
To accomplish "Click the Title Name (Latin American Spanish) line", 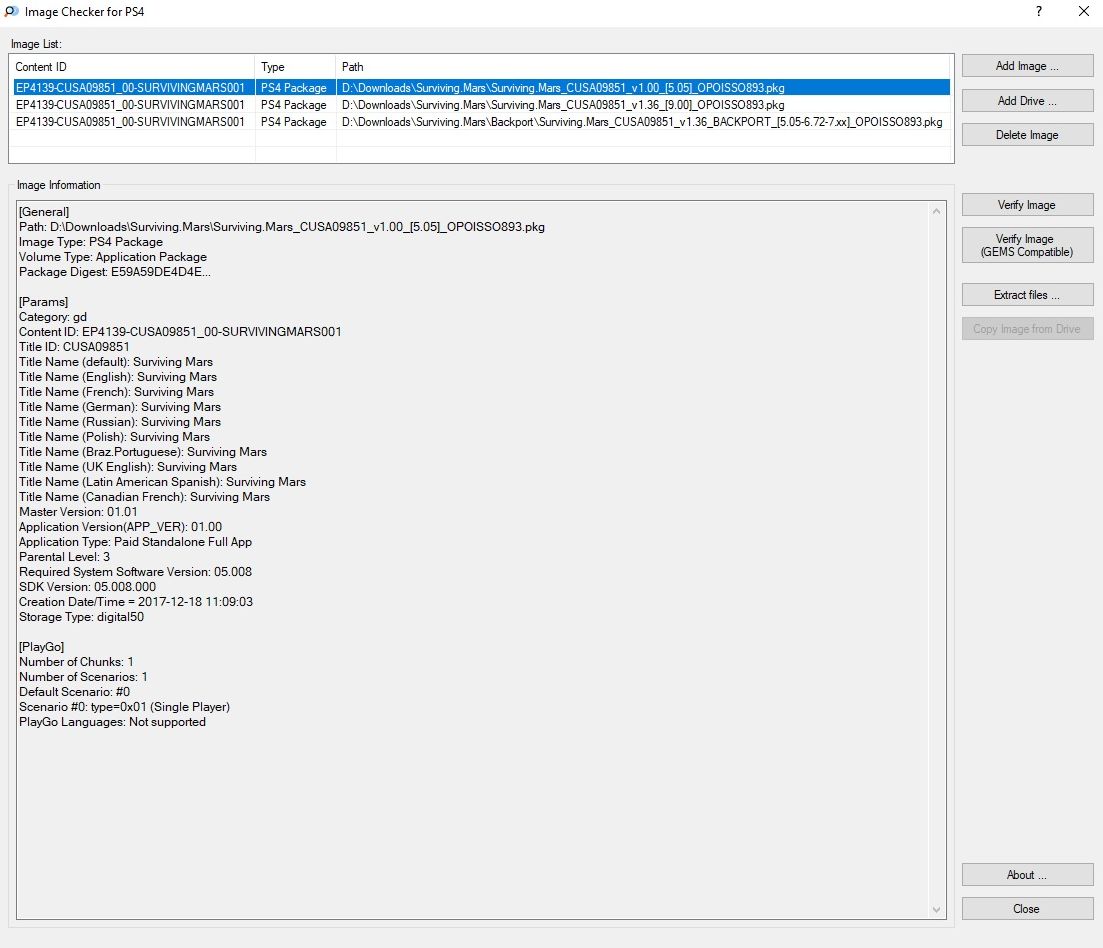I will (162, 482).
